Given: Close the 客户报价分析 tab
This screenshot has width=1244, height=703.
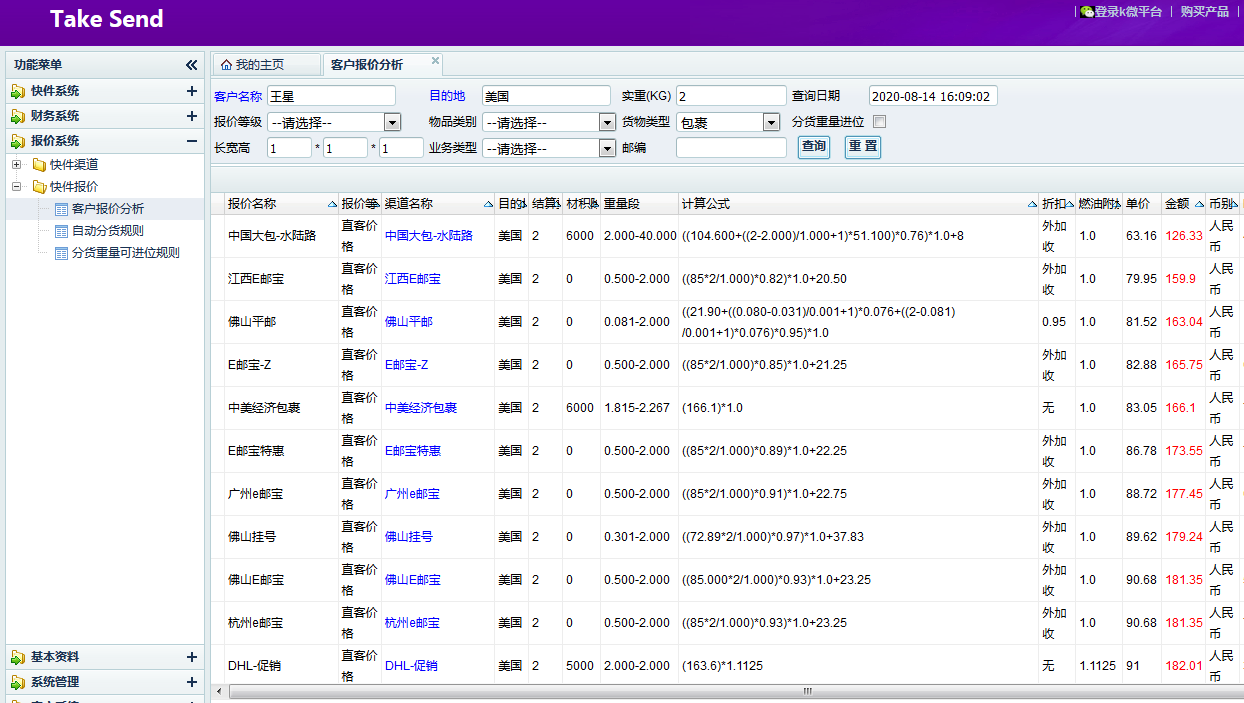Looking at the screenshot, I should click(x=435, y=61).
